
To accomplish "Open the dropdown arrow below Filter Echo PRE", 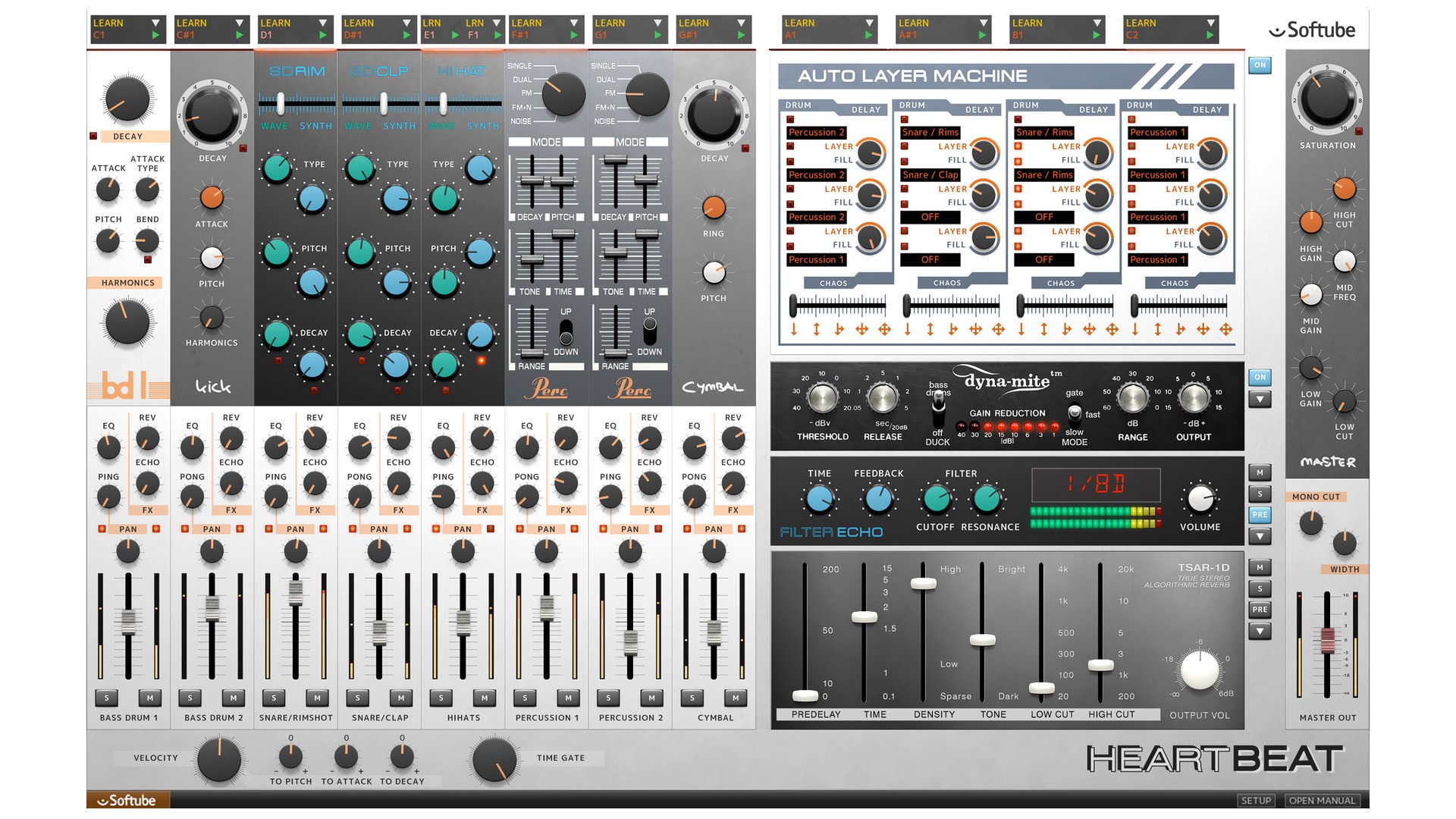I will 1260,536.
